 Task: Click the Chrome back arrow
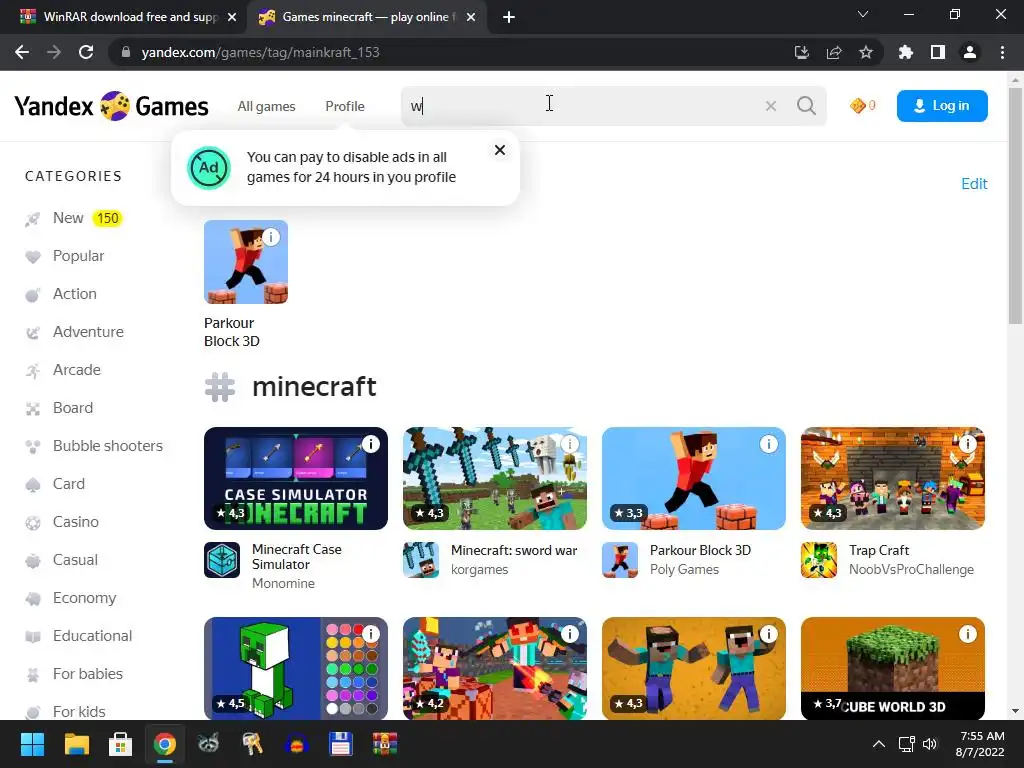coord(22,52)
